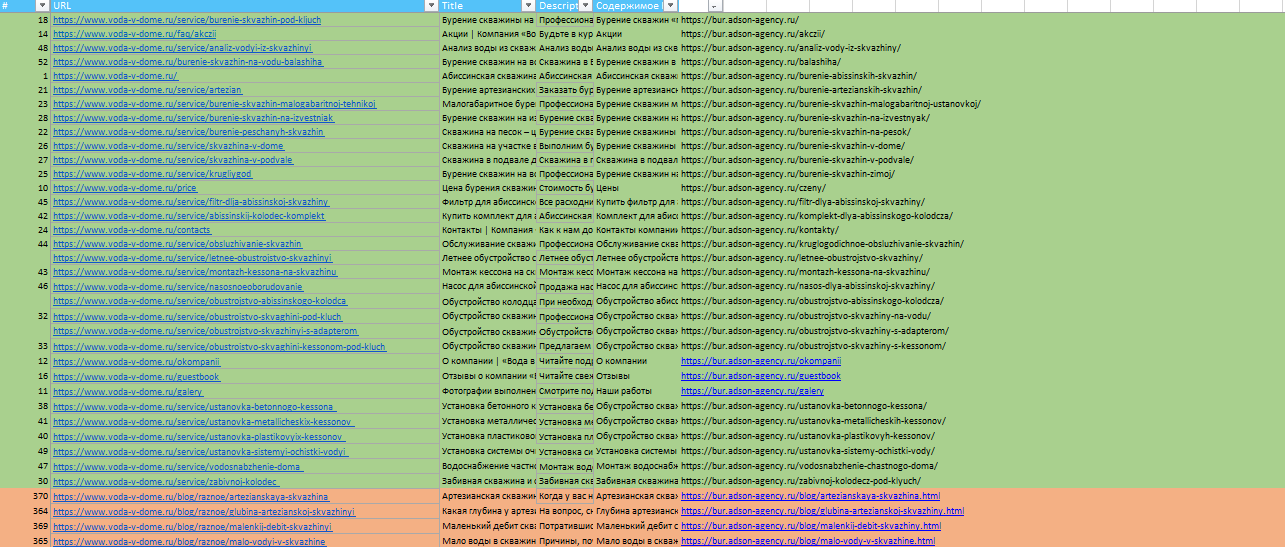Open the Description column filter dropdown
The width and height of the screenshot is (1285, 547).
586,6
